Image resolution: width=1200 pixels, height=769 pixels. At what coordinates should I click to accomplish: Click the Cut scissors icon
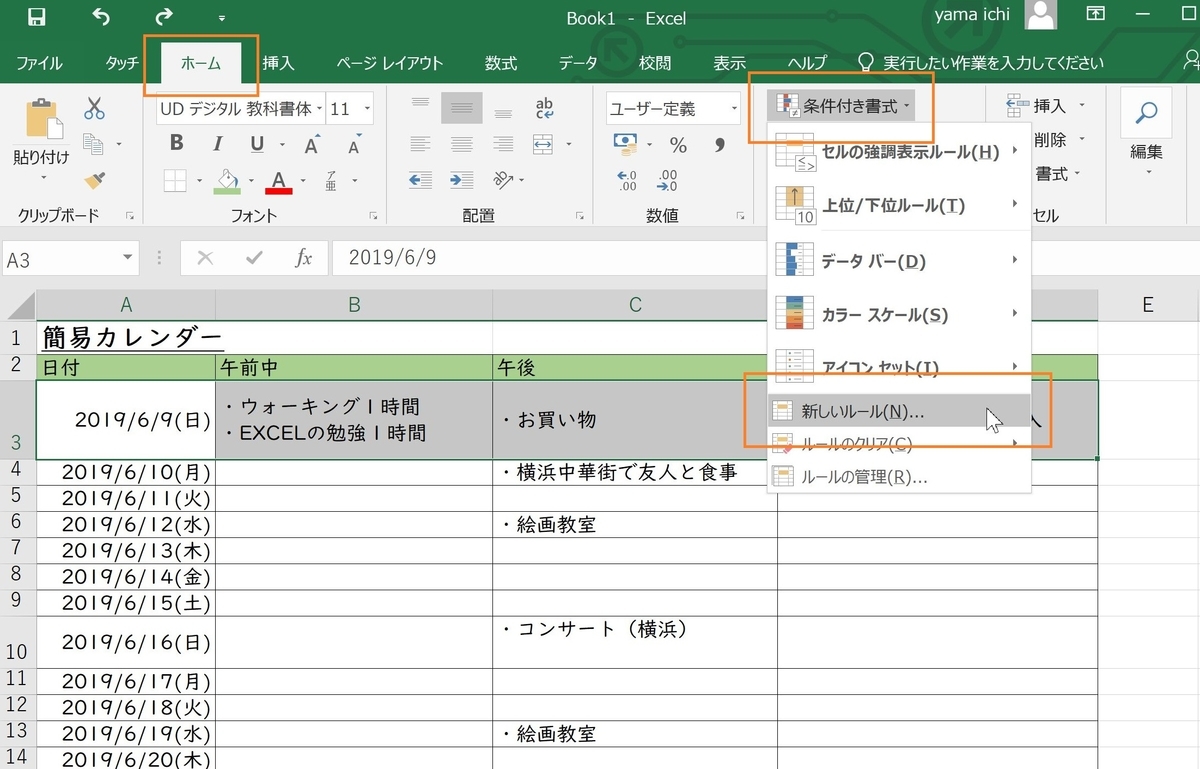click(96, 108)
